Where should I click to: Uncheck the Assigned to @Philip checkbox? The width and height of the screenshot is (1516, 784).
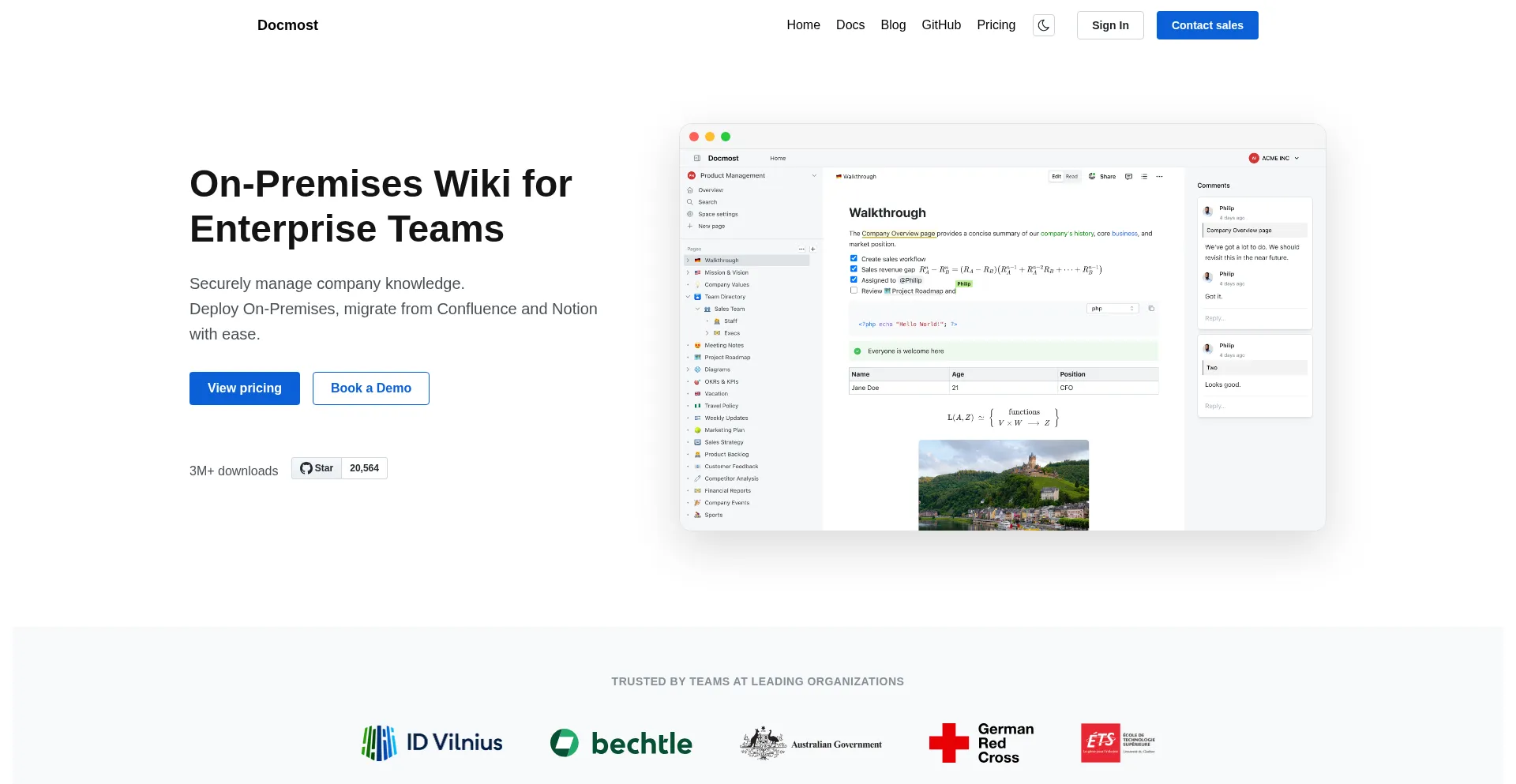(x=854, y=279)
